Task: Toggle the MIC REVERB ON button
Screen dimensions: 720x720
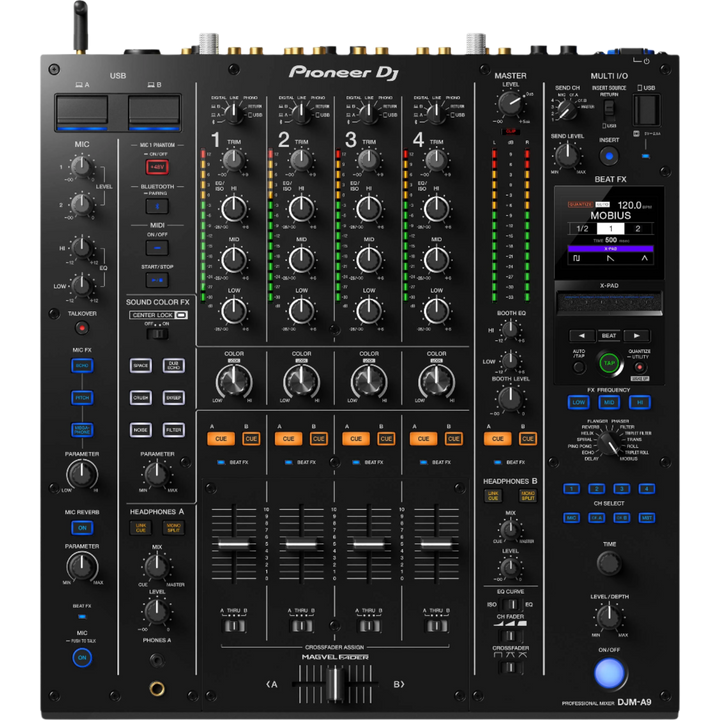Action: (82, 528)
